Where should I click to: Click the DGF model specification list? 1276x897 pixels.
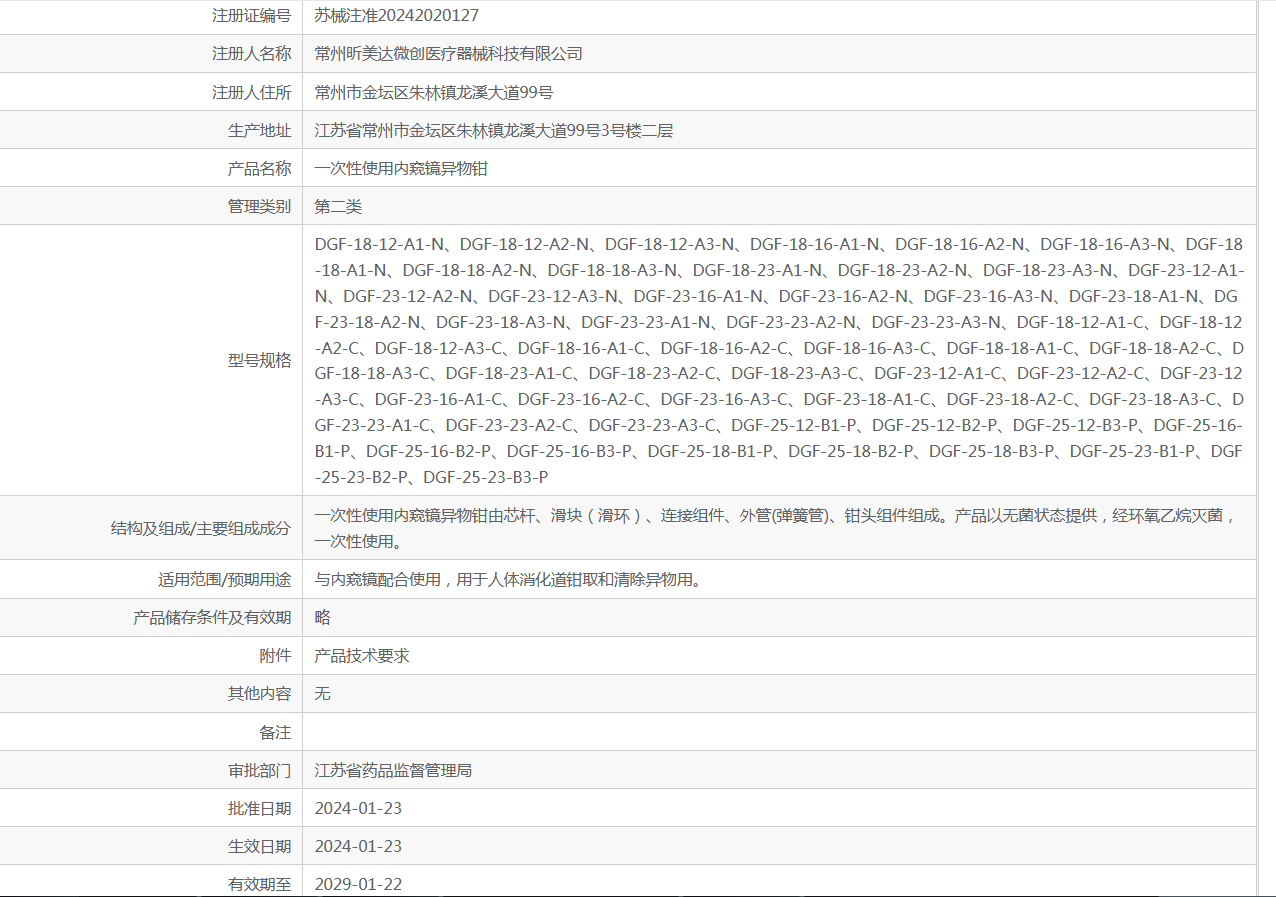[779, 360]
